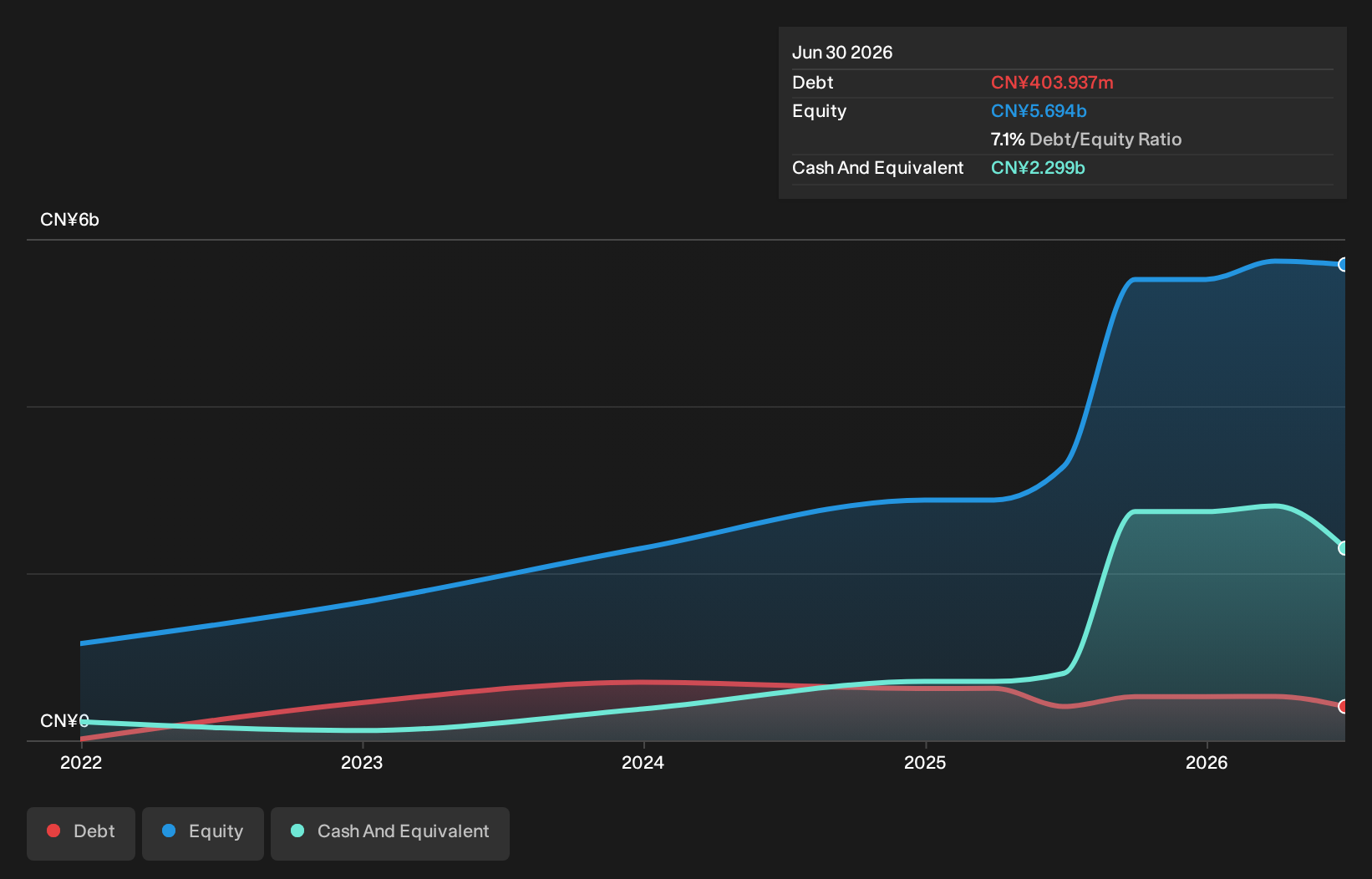Viewport: 1372px width, 879px height.
Task: Click the red Debt legend dot
Action: (x=53, y=831)
